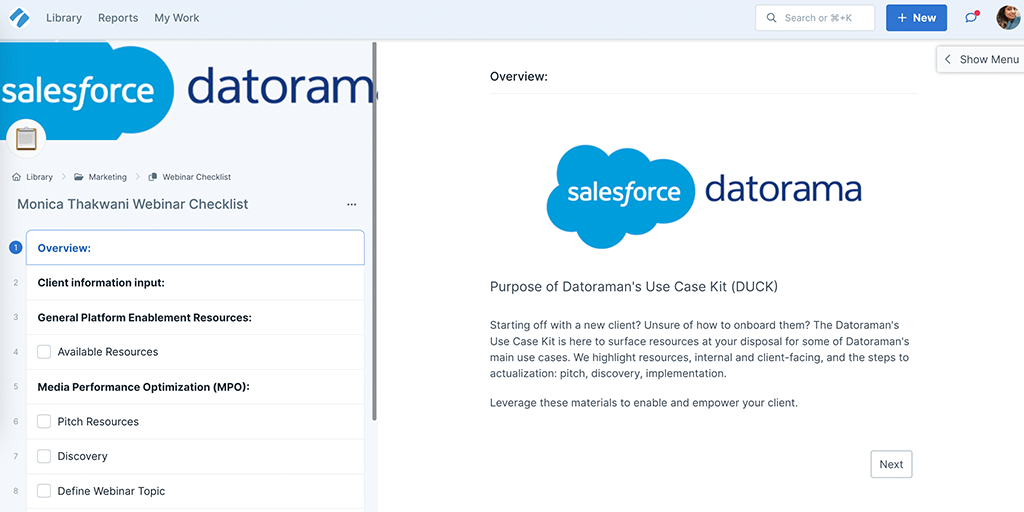The image size is (1024, 512).
Task: Go to My Work
Action: click(177, 18)
